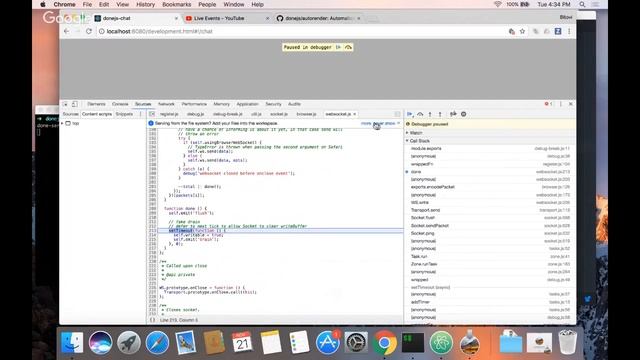
Task: Open the socket.js file tab
Action: (x=279, y=114)
